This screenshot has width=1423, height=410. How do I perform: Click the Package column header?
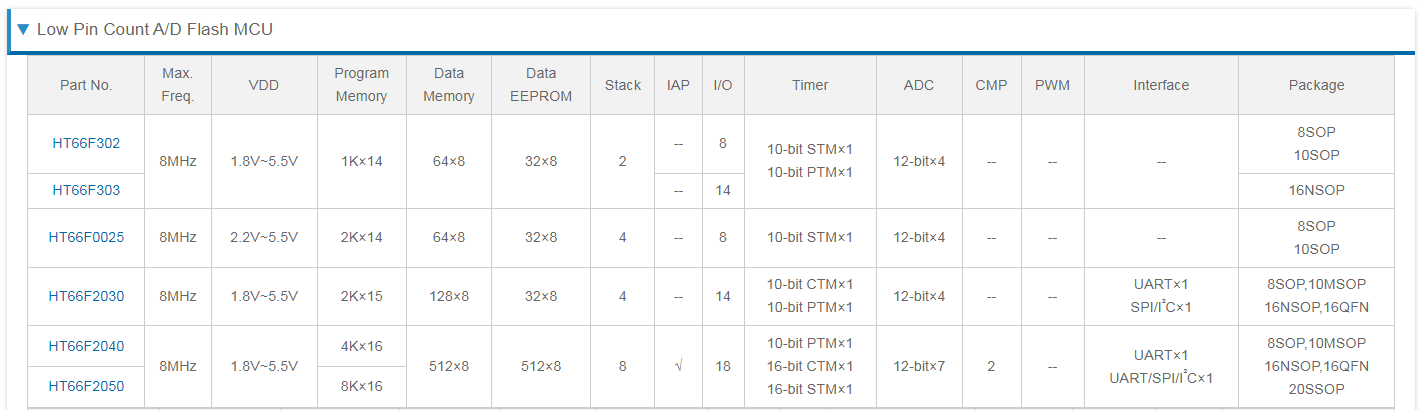pos(1316,85)
